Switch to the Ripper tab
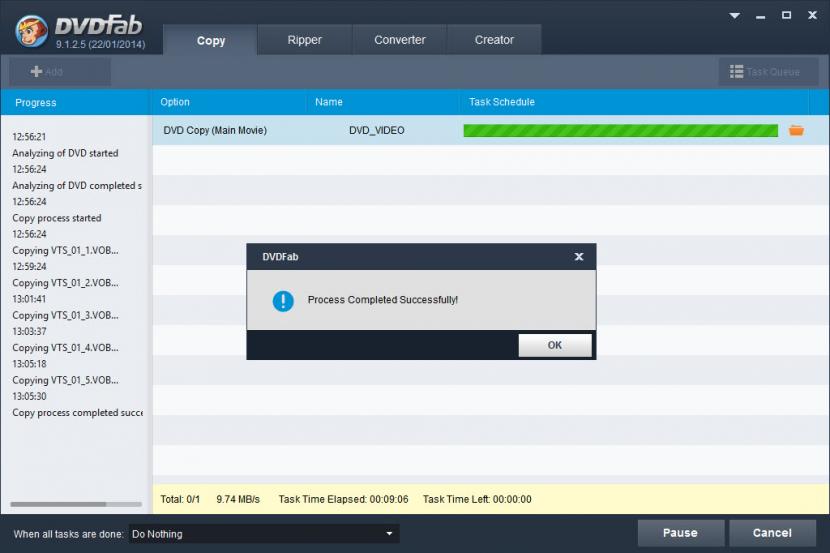 coord(304,40)
